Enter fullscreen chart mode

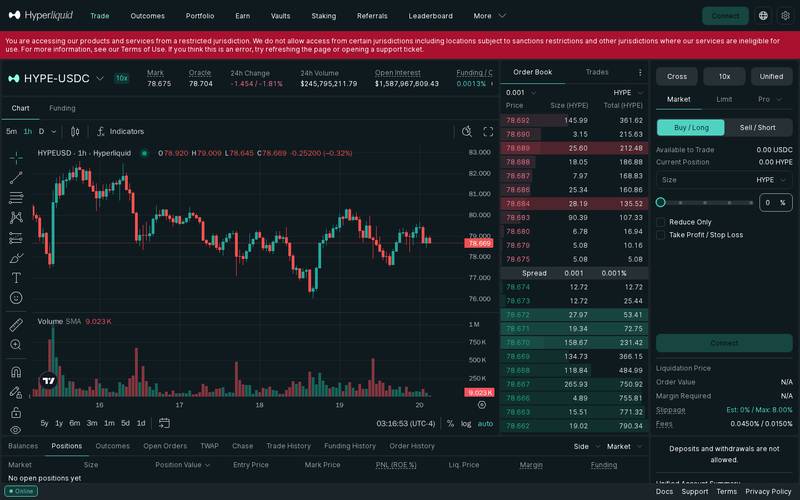[488, 132]
